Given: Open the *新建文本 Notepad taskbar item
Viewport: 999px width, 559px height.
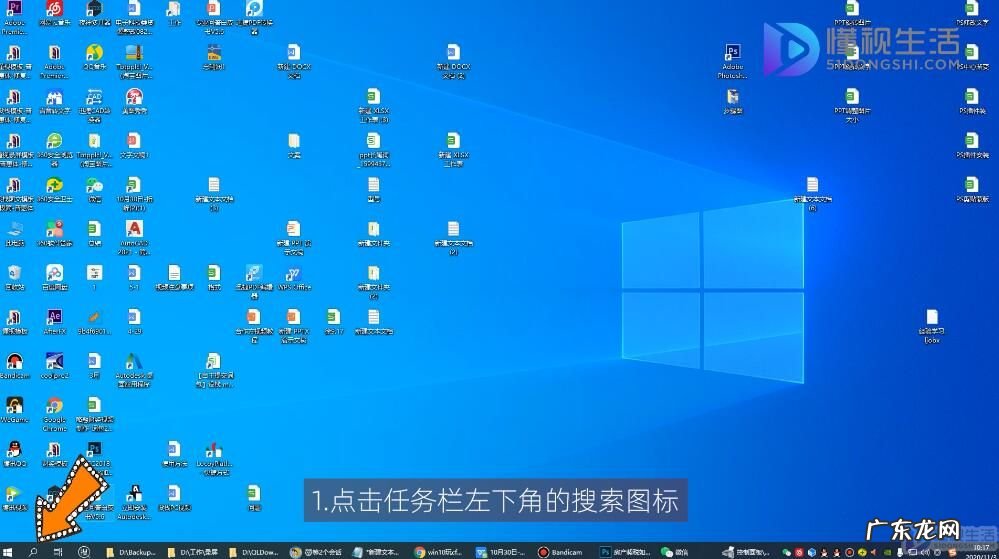Looking at the screenshot, I should [377, 552].
